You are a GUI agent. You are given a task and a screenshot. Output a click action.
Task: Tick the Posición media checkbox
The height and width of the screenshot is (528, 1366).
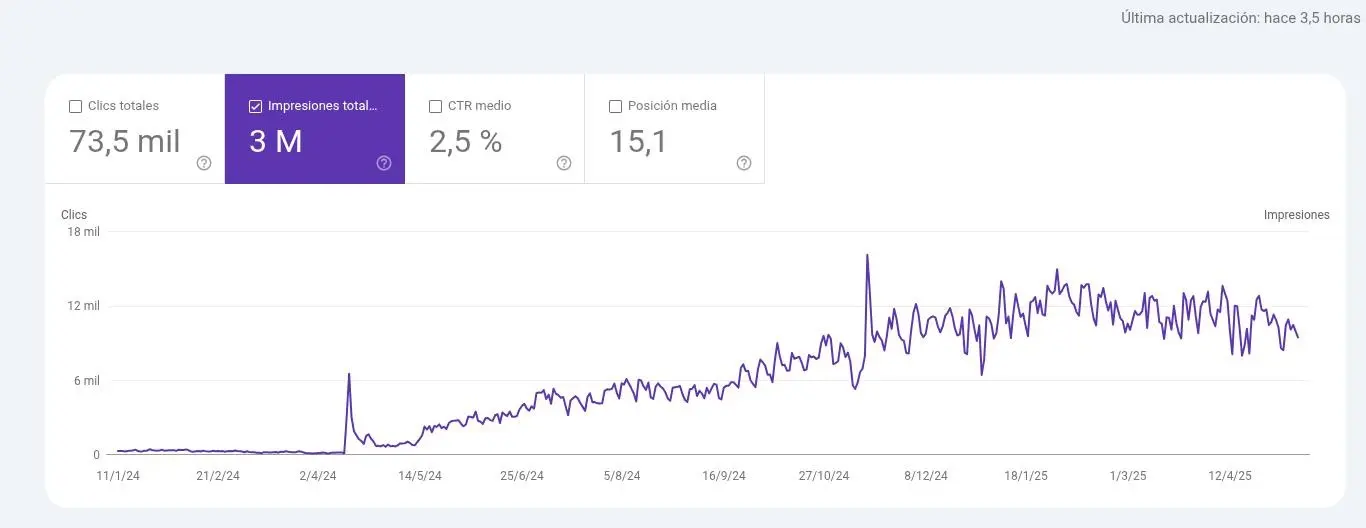click(x=616, y=106)
